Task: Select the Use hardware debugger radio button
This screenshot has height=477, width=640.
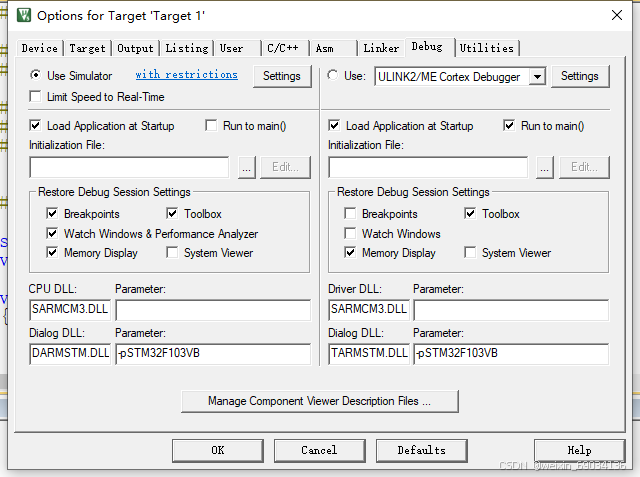Action: click(x=333, y=75)
